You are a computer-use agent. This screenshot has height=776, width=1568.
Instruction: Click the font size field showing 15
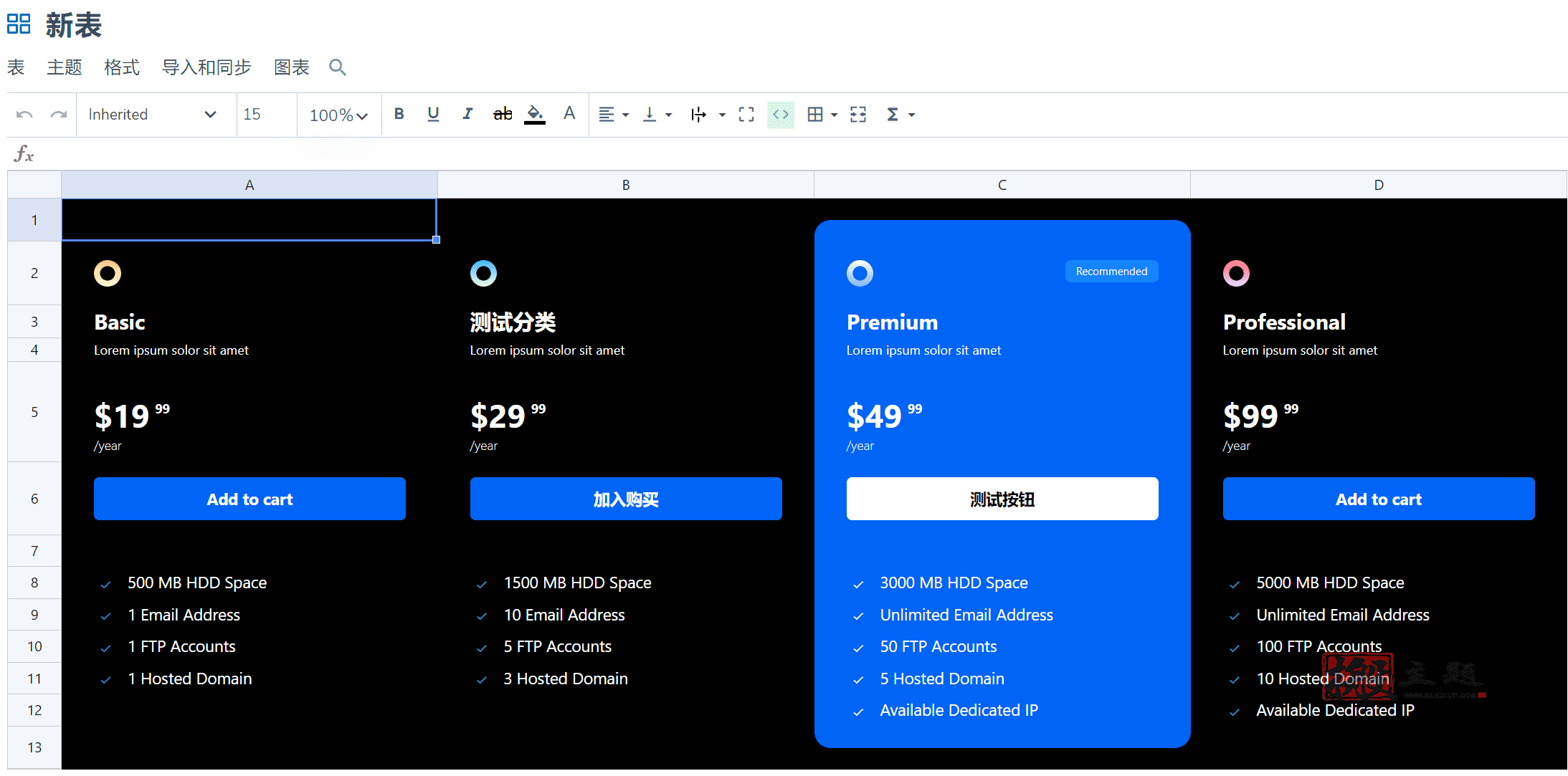(267, 115)
